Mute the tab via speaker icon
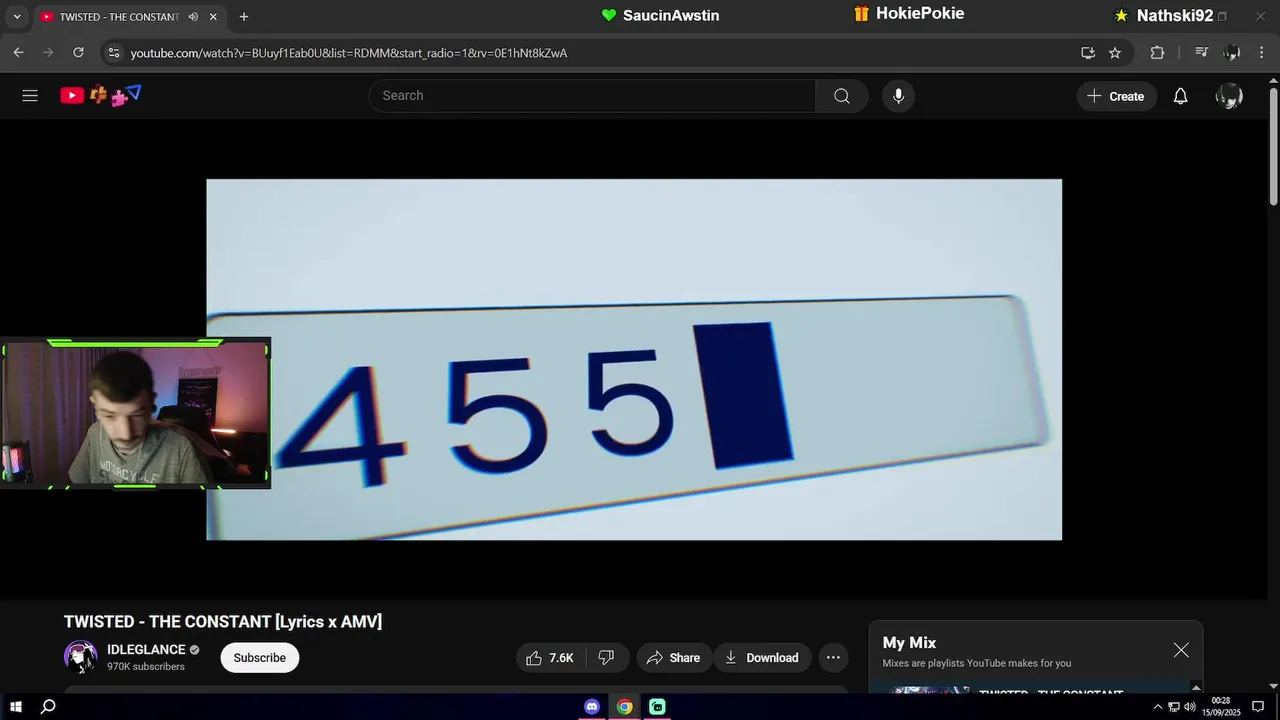 [193, 17]
